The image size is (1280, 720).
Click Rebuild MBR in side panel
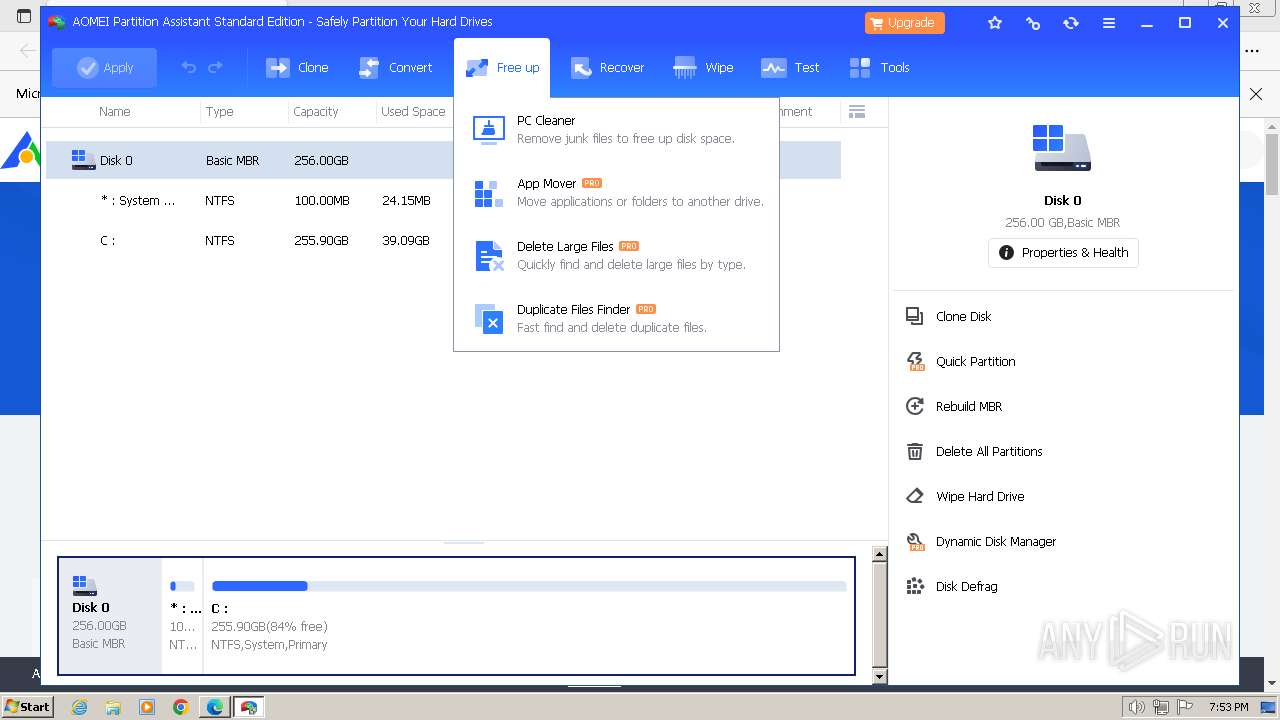tap(968, 406)
